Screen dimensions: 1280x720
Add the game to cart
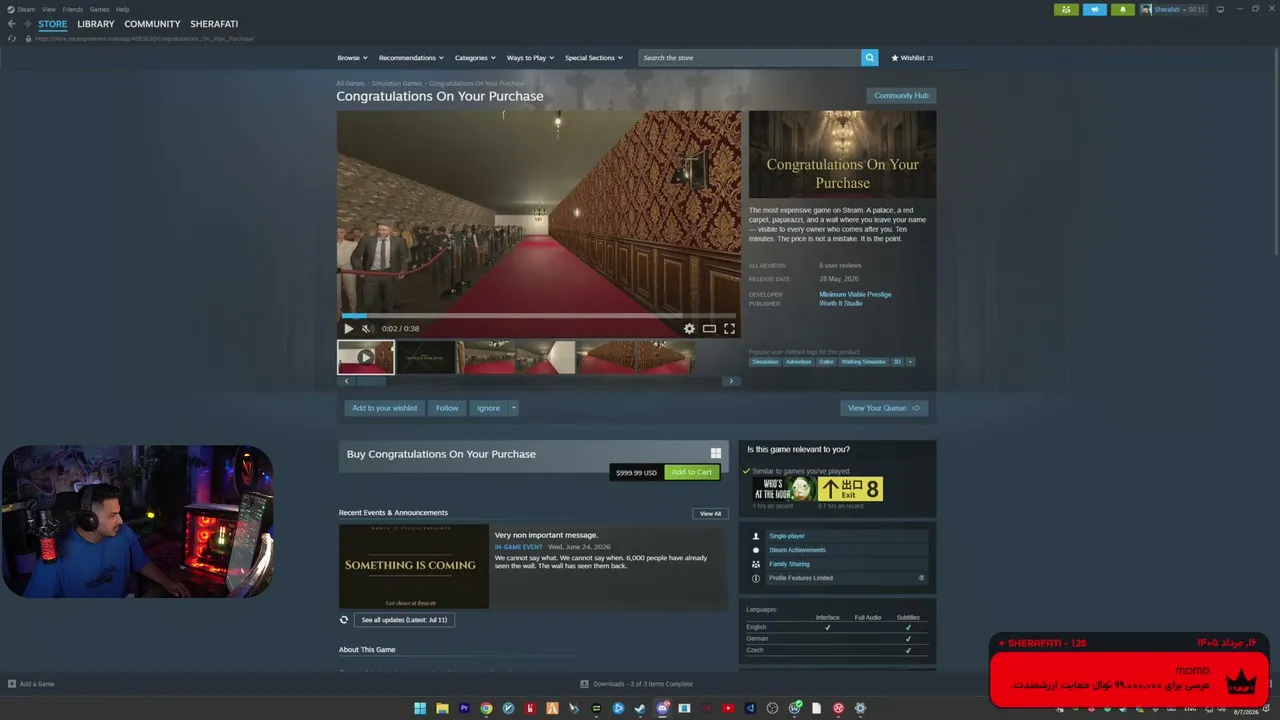pos(692,472)
